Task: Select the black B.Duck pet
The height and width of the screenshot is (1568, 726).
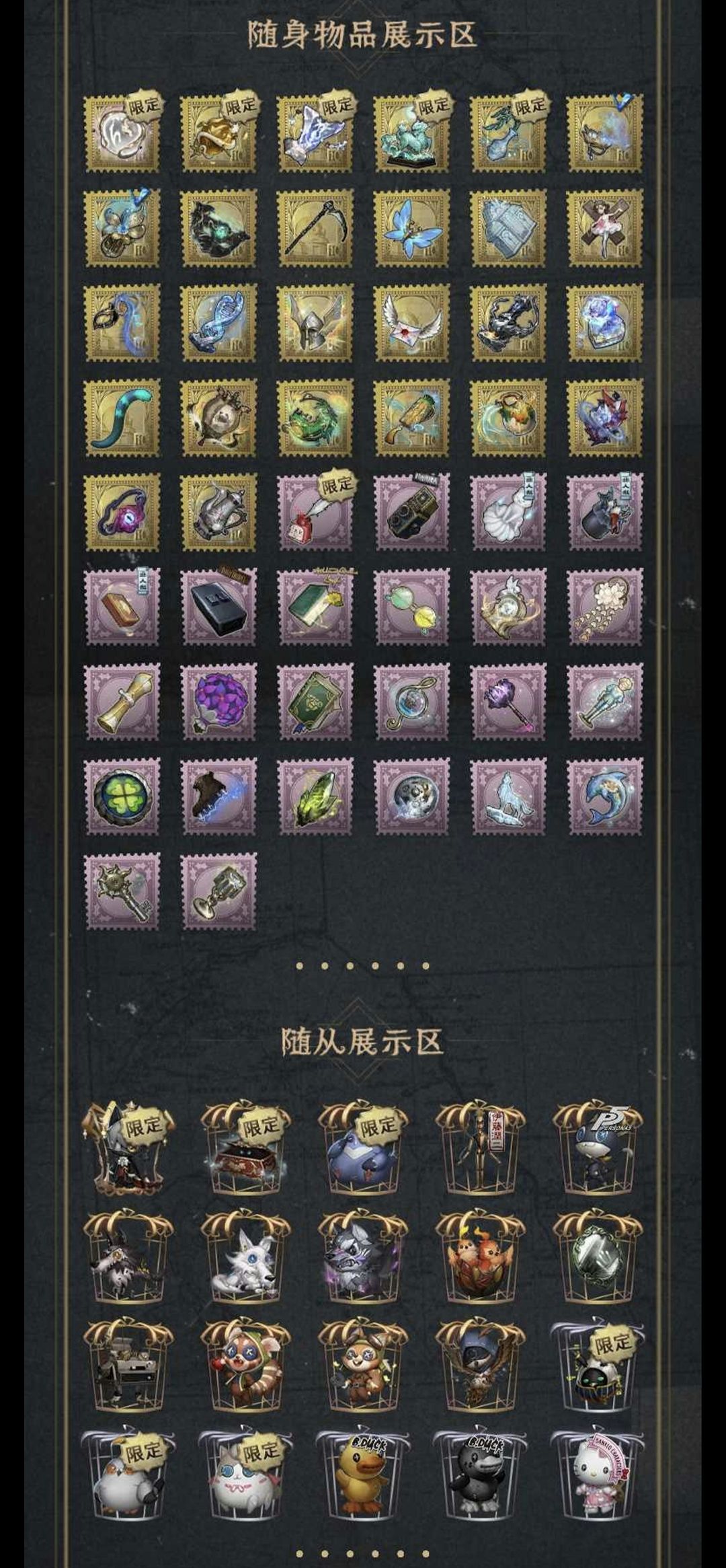Action: tap(480, 1477)
